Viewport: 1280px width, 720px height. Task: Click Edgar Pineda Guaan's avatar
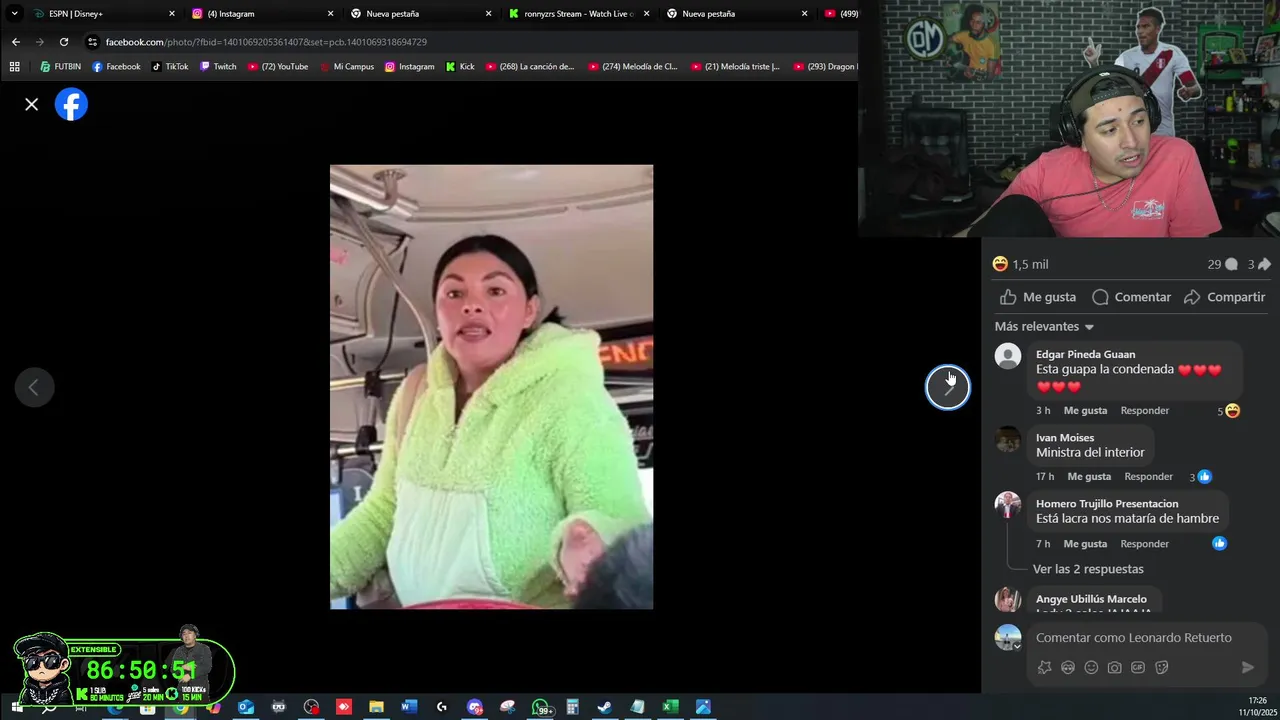1008,356
